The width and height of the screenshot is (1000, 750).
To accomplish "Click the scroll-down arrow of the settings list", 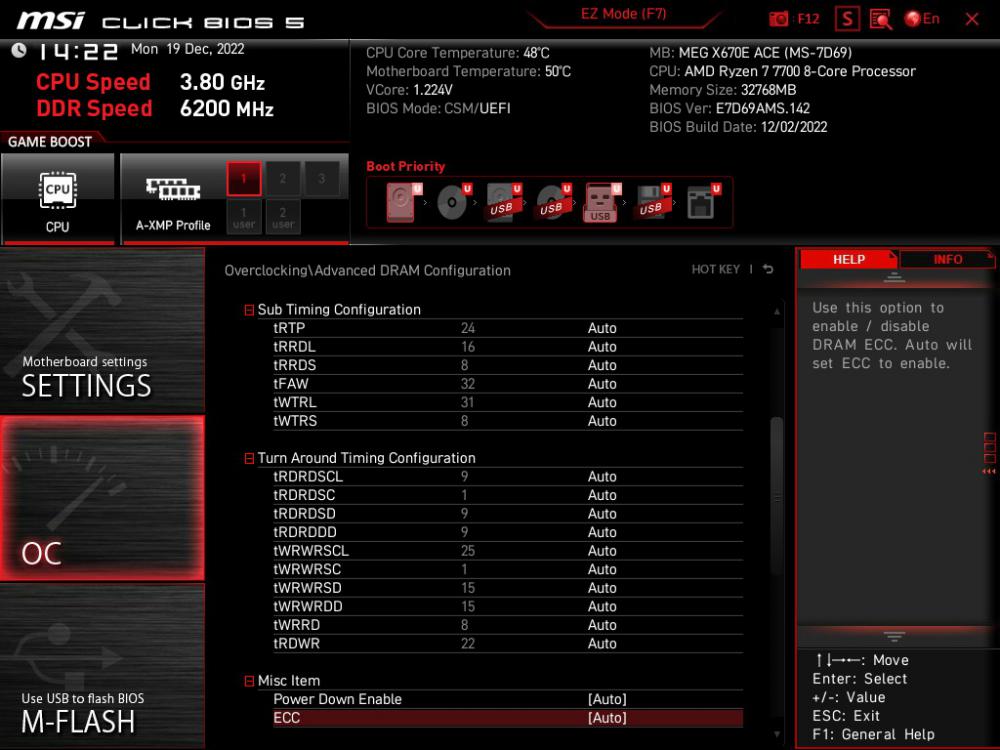I will (x=776, y=735).
